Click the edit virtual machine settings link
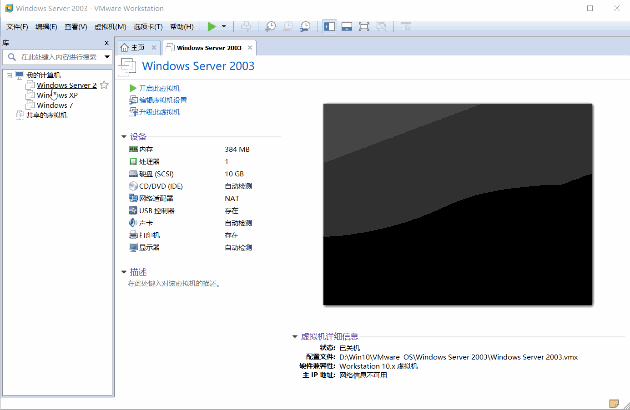 [x=163, y=100]
